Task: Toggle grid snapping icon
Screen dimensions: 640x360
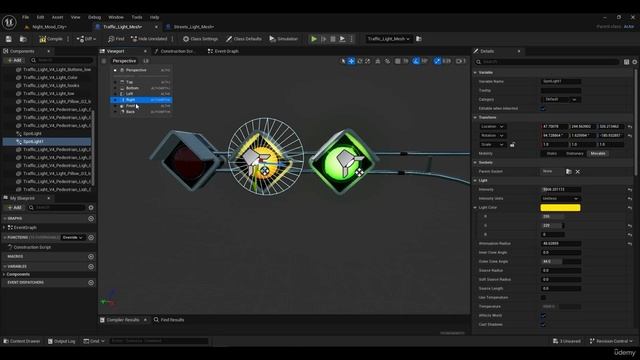Action: click(x=398, y=61)
